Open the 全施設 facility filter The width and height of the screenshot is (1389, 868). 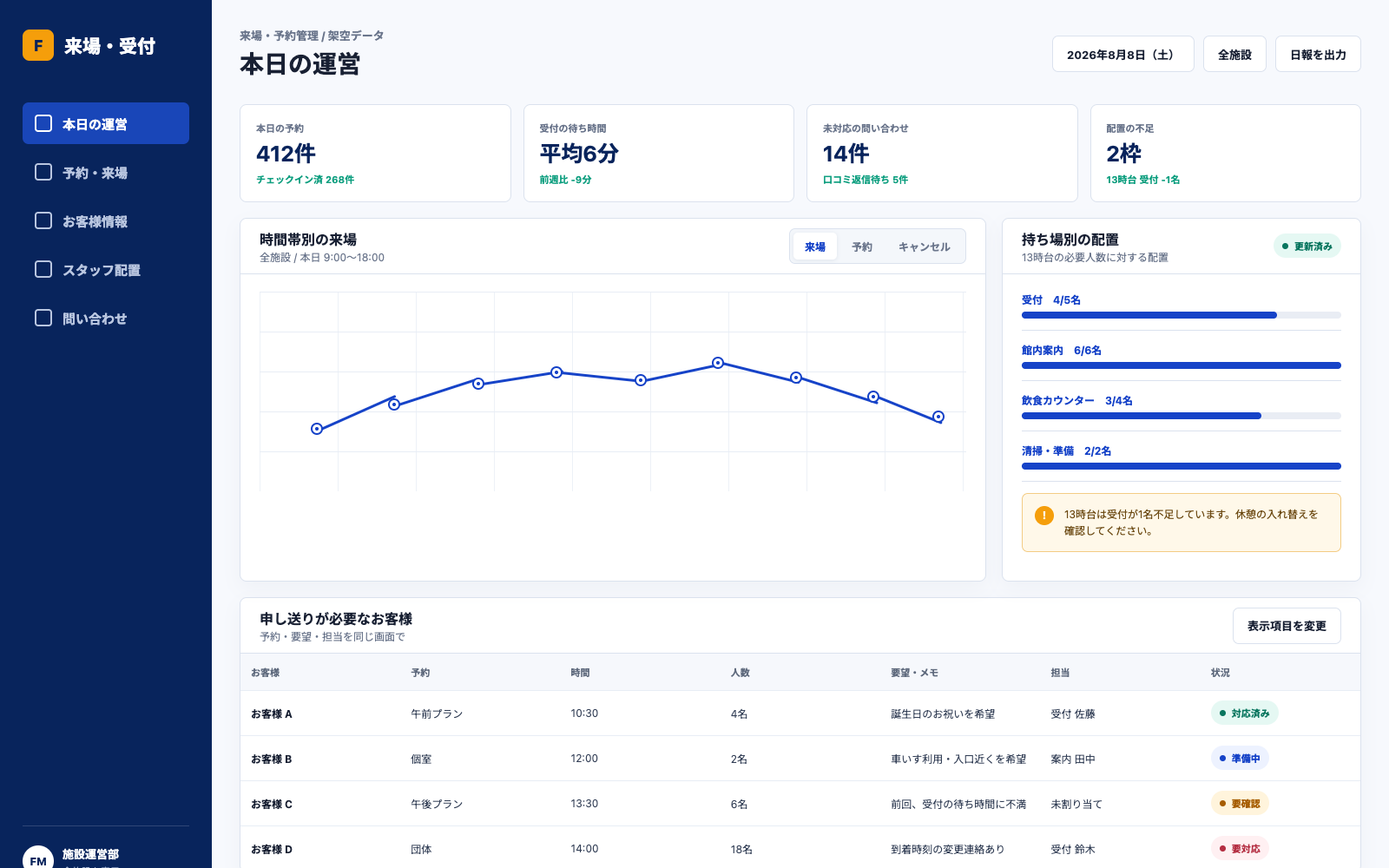click(x=1234, y=54)
